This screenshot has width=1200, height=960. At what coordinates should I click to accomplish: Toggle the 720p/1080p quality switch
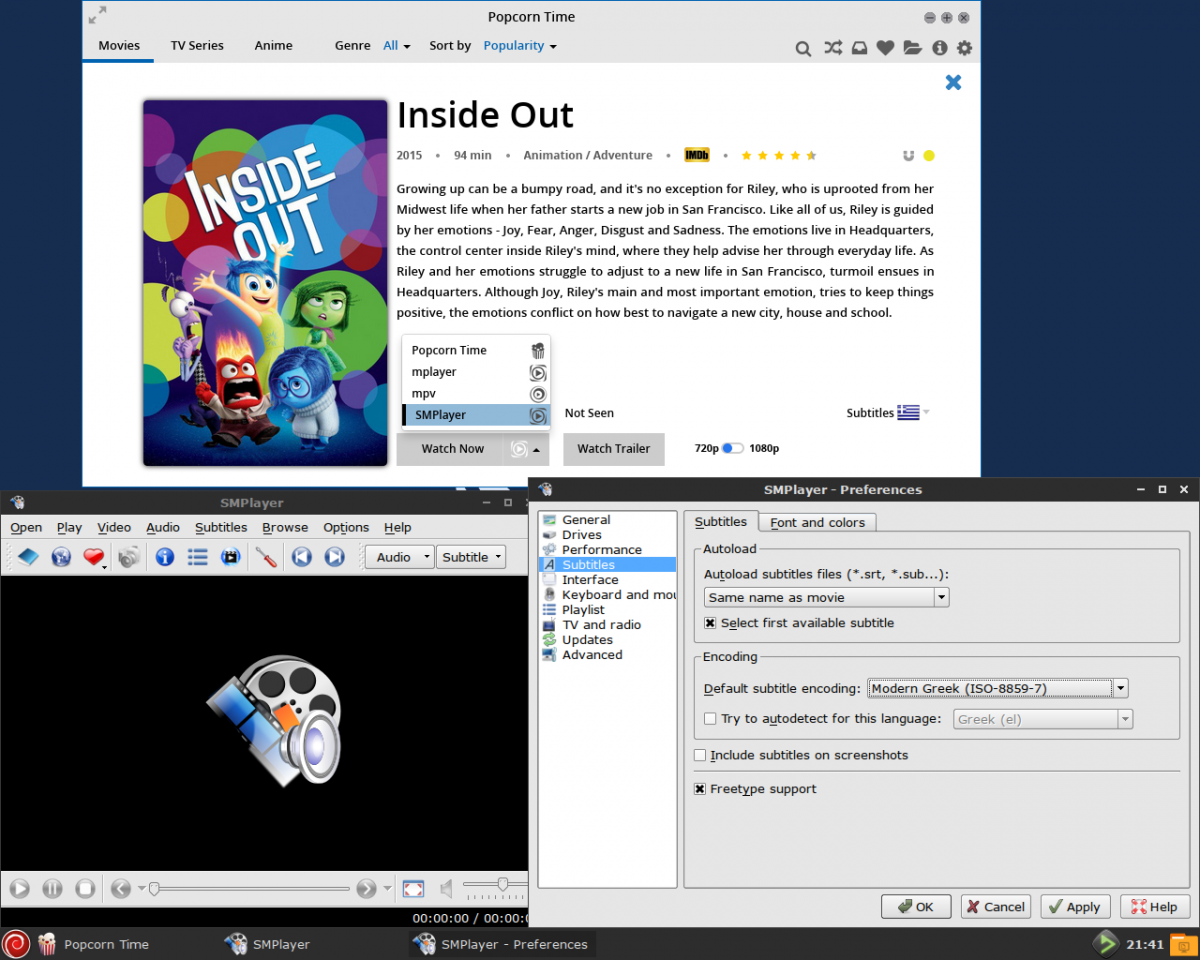[x=733, y=448]
